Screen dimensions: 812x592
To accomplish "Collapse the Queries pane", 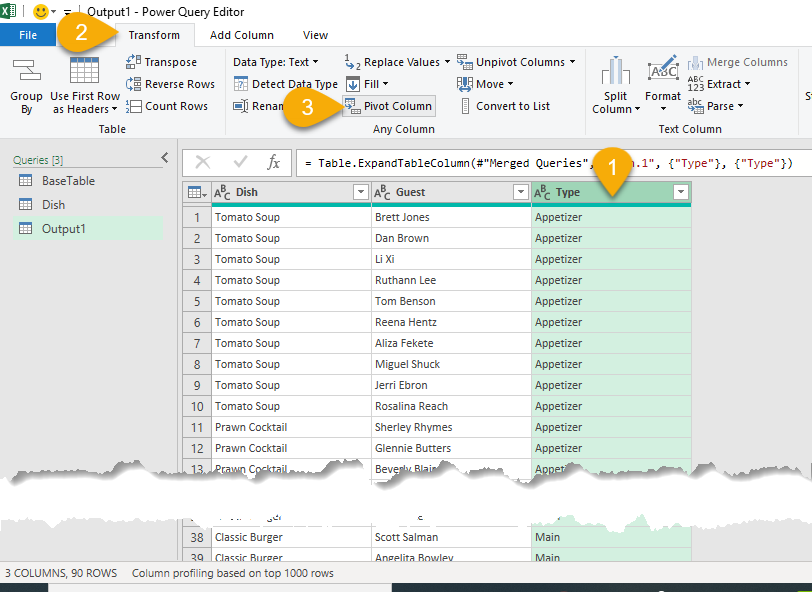I will tap(165, 158).
